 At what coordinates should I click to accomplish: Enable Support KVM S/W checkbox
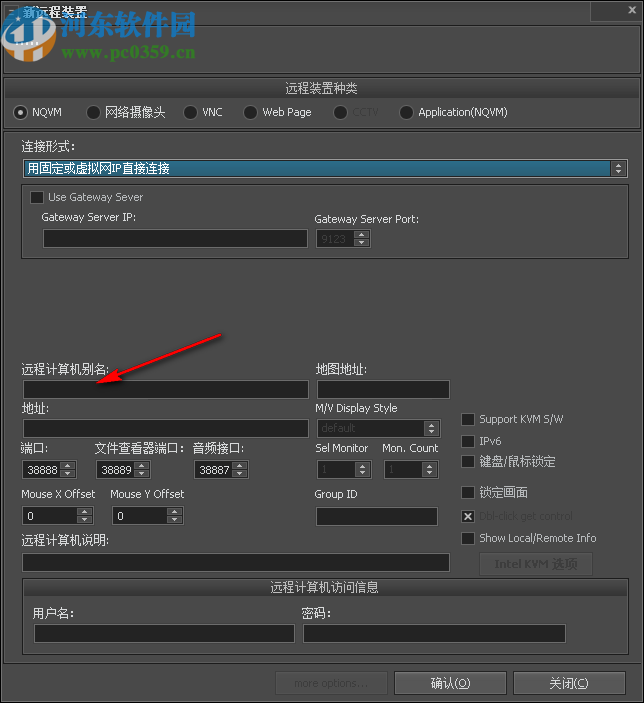click(468, 419)
